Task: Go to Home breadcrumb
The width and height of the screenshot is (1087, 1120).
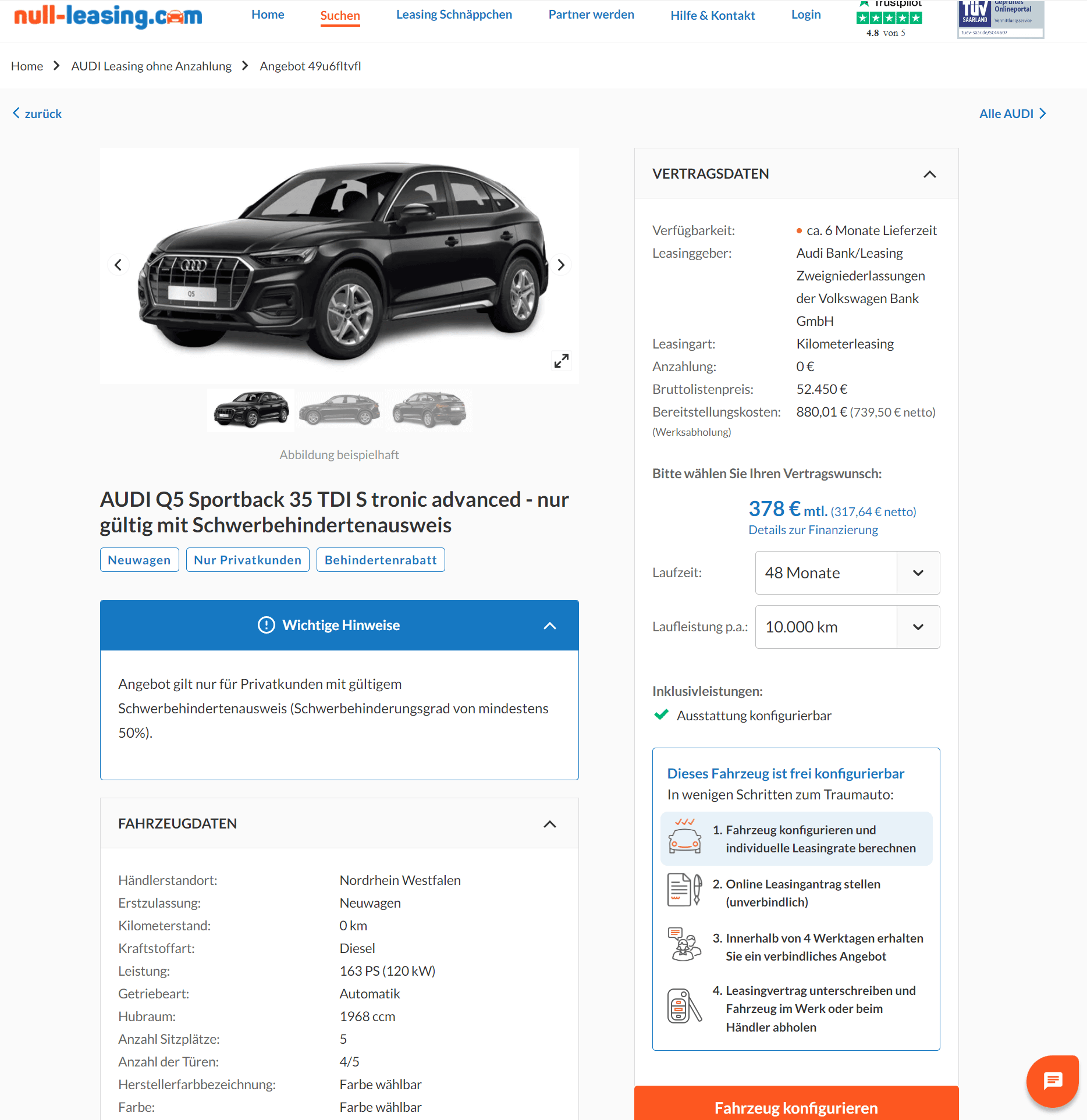Action: [27, 66]
